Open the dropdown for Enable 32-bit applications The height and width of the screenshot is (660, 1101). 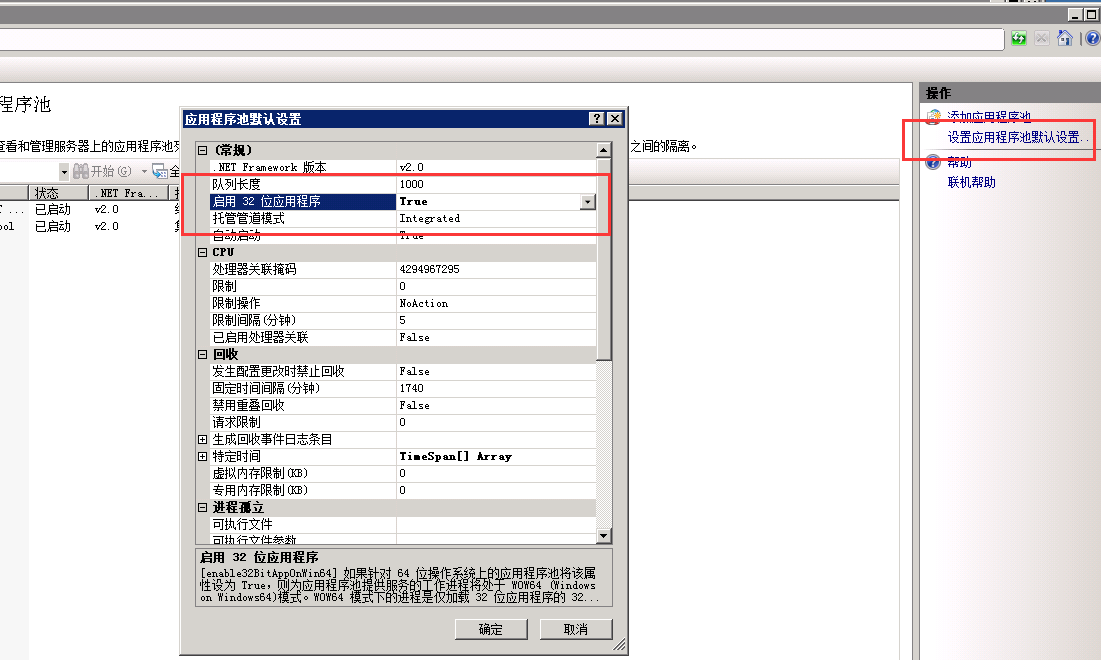click(587, 202)
